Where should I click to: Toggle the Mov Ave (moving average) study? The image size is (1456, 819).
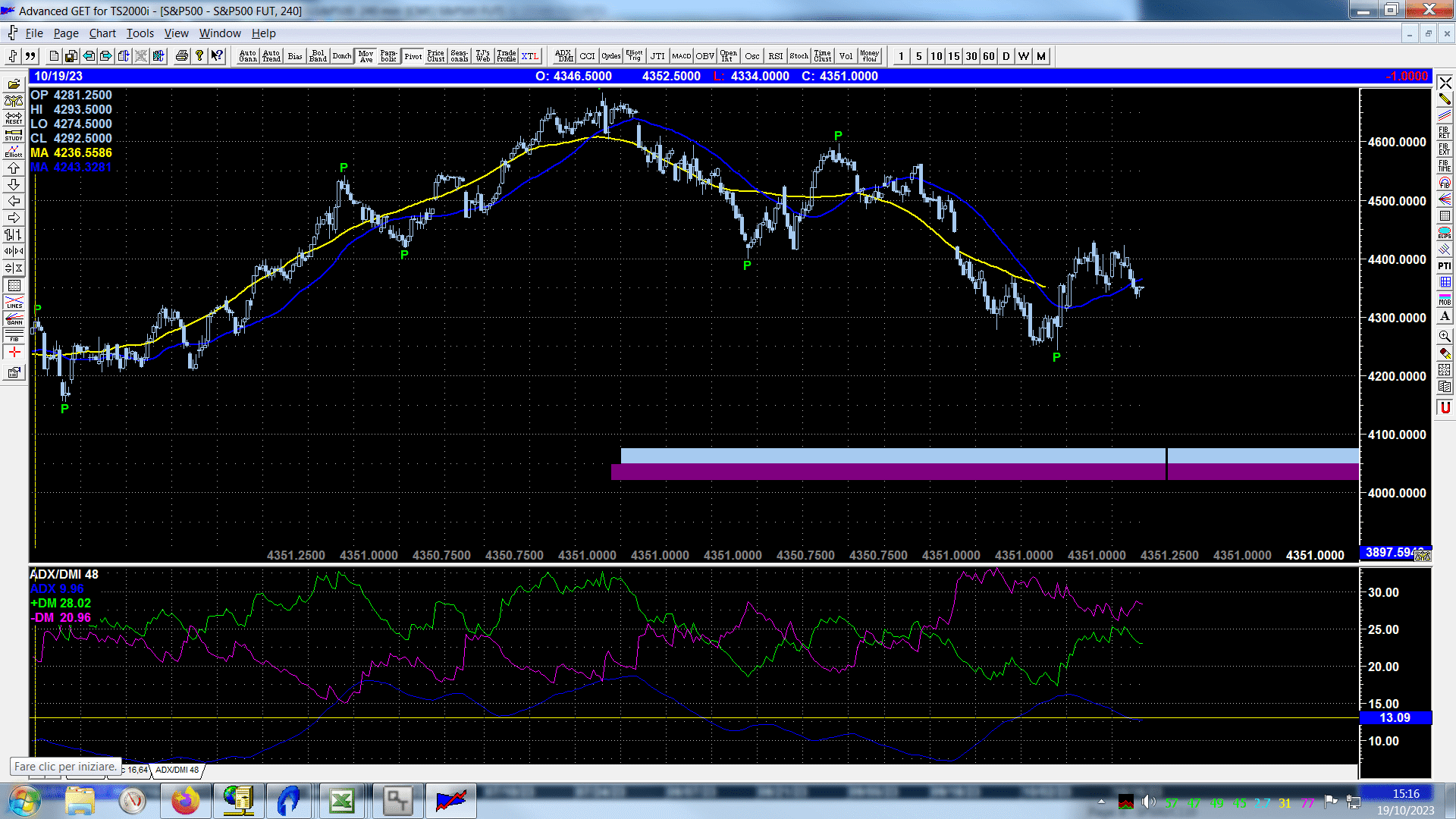click(x=366, y=56)
